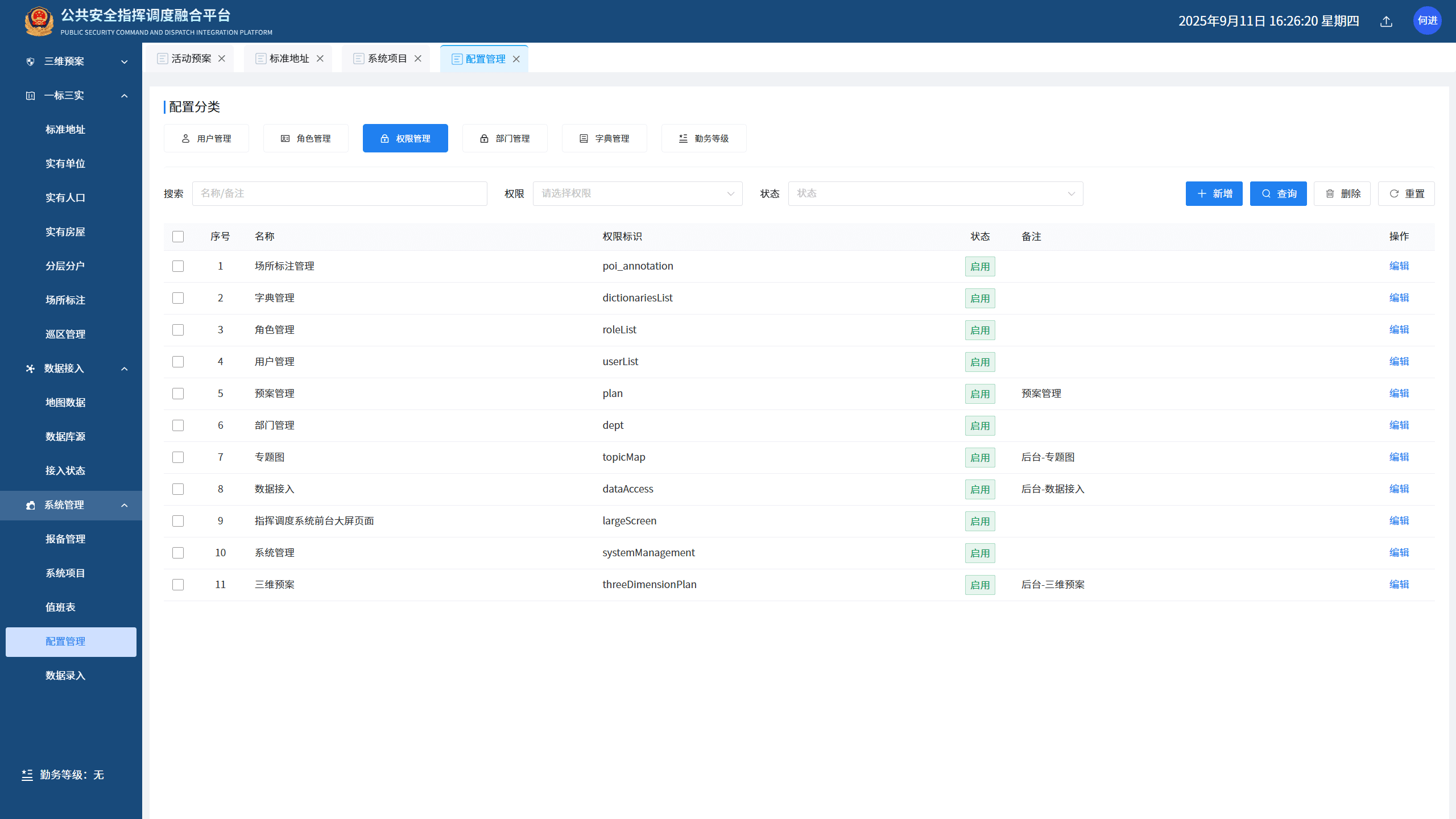
Task: Close the 系统项目 tab
Action: click(418, 59)
